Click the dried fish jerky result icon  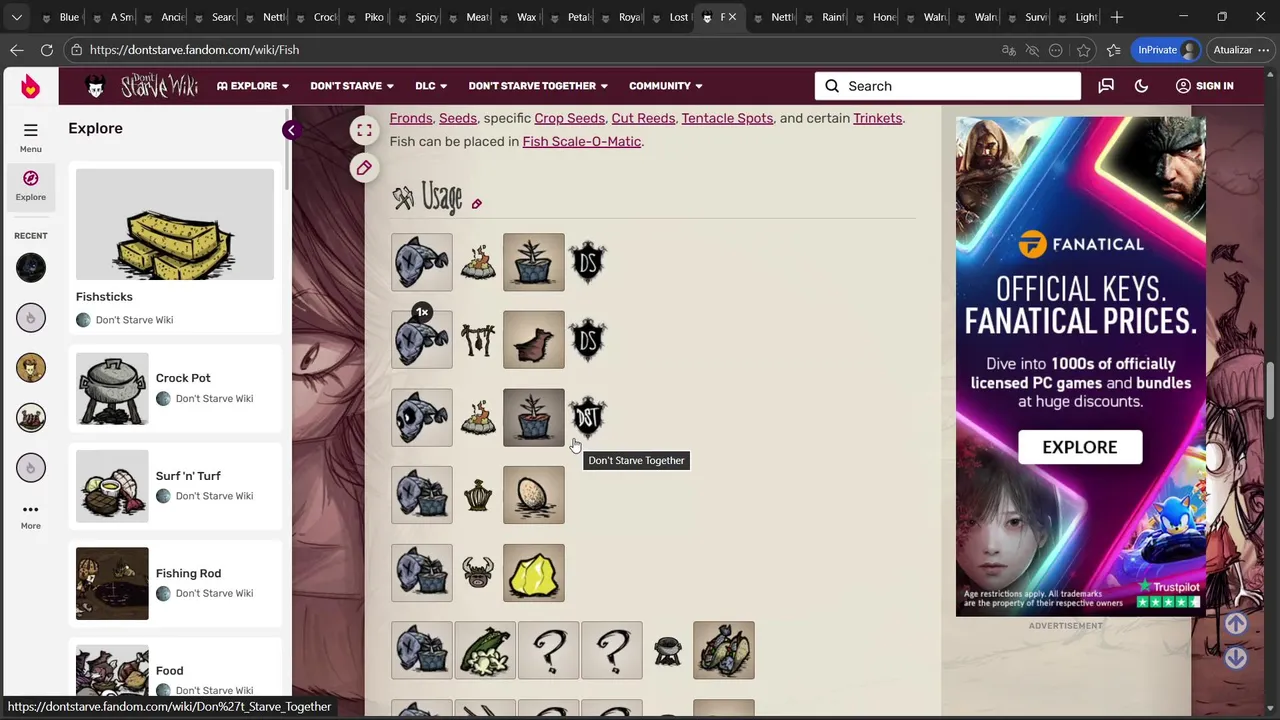coord(533,340)
